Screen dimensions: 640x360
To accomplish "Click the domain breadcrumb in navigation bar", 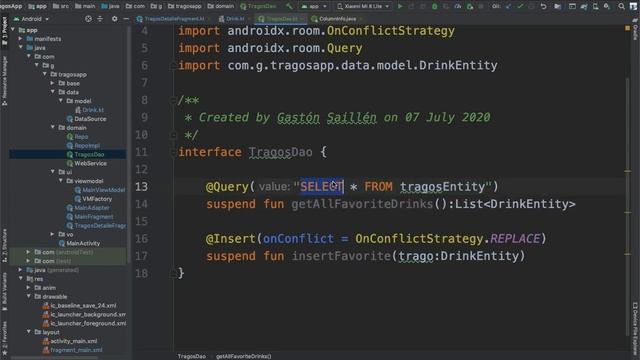I will (x=221, y=6).
